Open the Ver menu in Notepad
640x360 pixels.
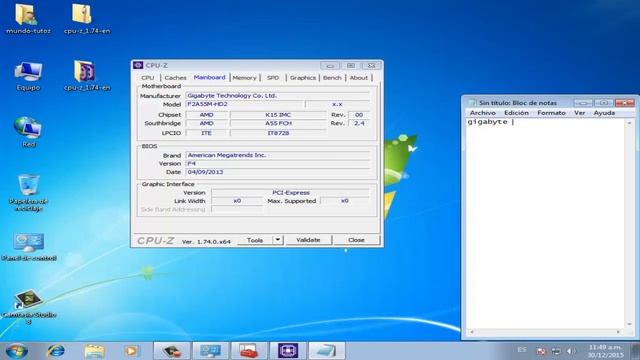(580, 113)
